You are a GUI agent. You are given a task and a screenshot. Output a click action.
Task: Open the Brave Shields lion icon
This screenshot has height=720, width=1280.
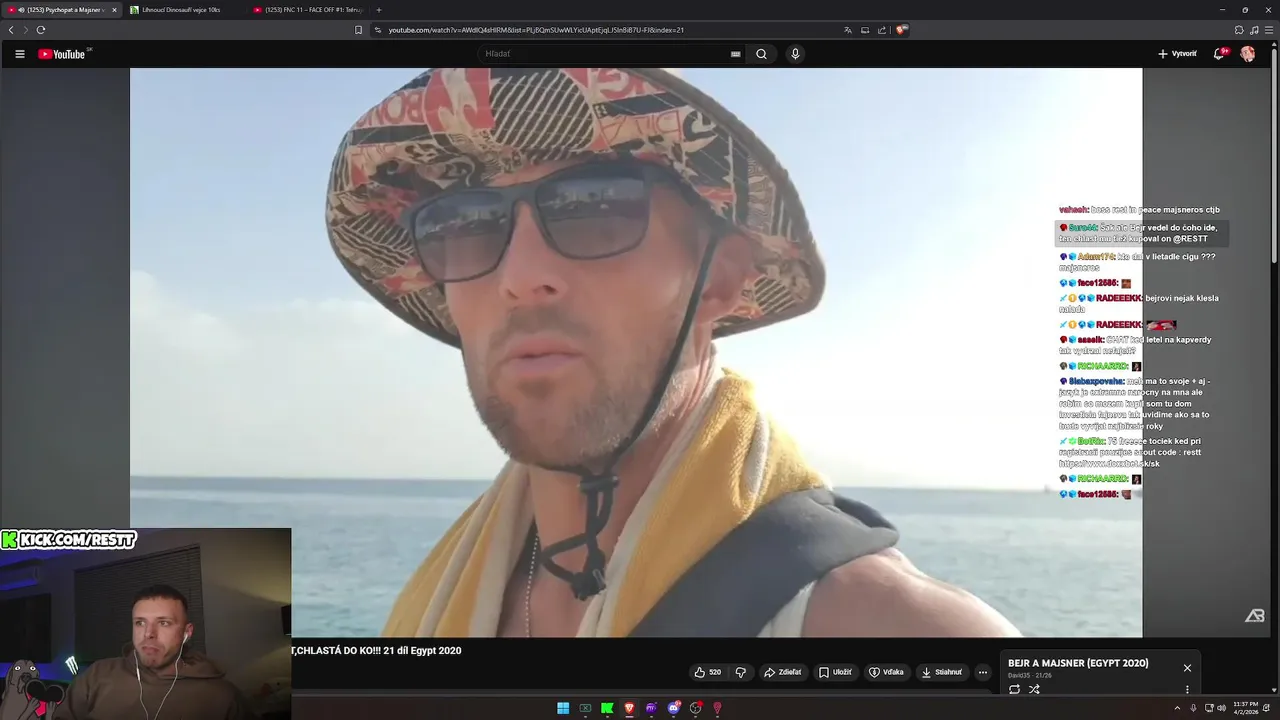click(901, 30)
